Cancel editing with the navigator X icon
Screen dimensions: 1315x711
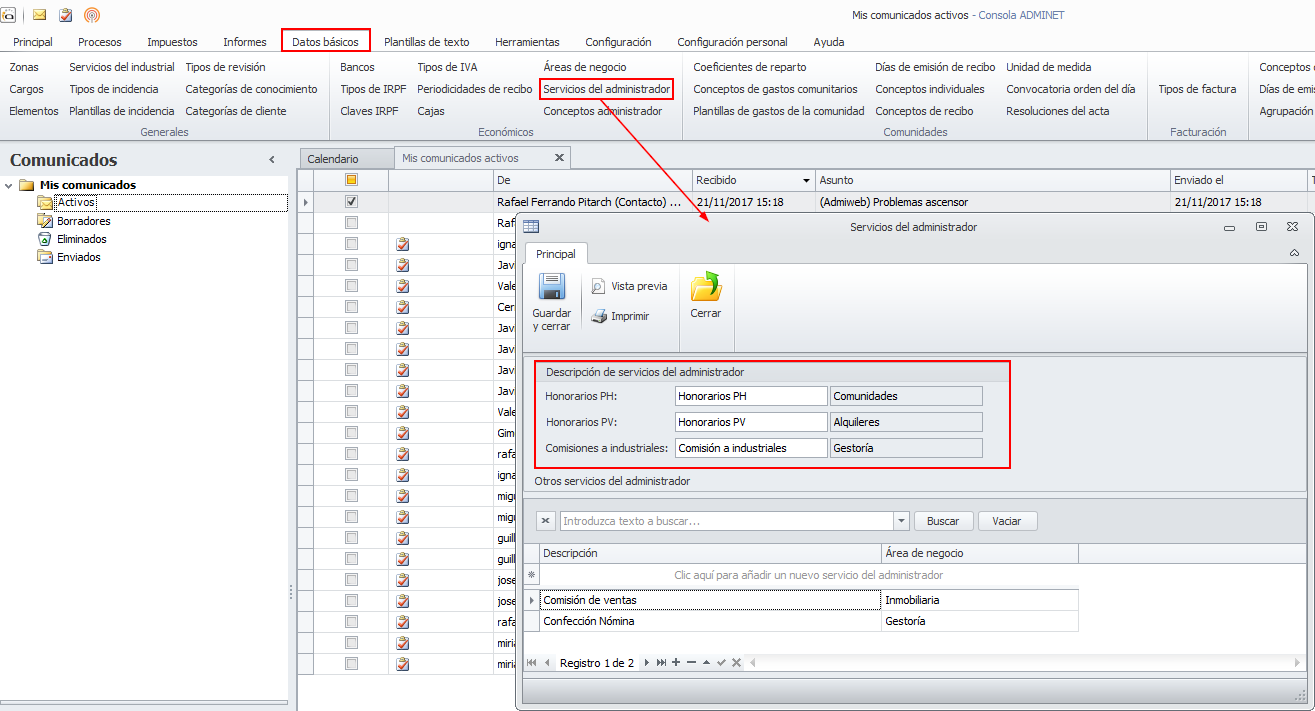[736, 663]
